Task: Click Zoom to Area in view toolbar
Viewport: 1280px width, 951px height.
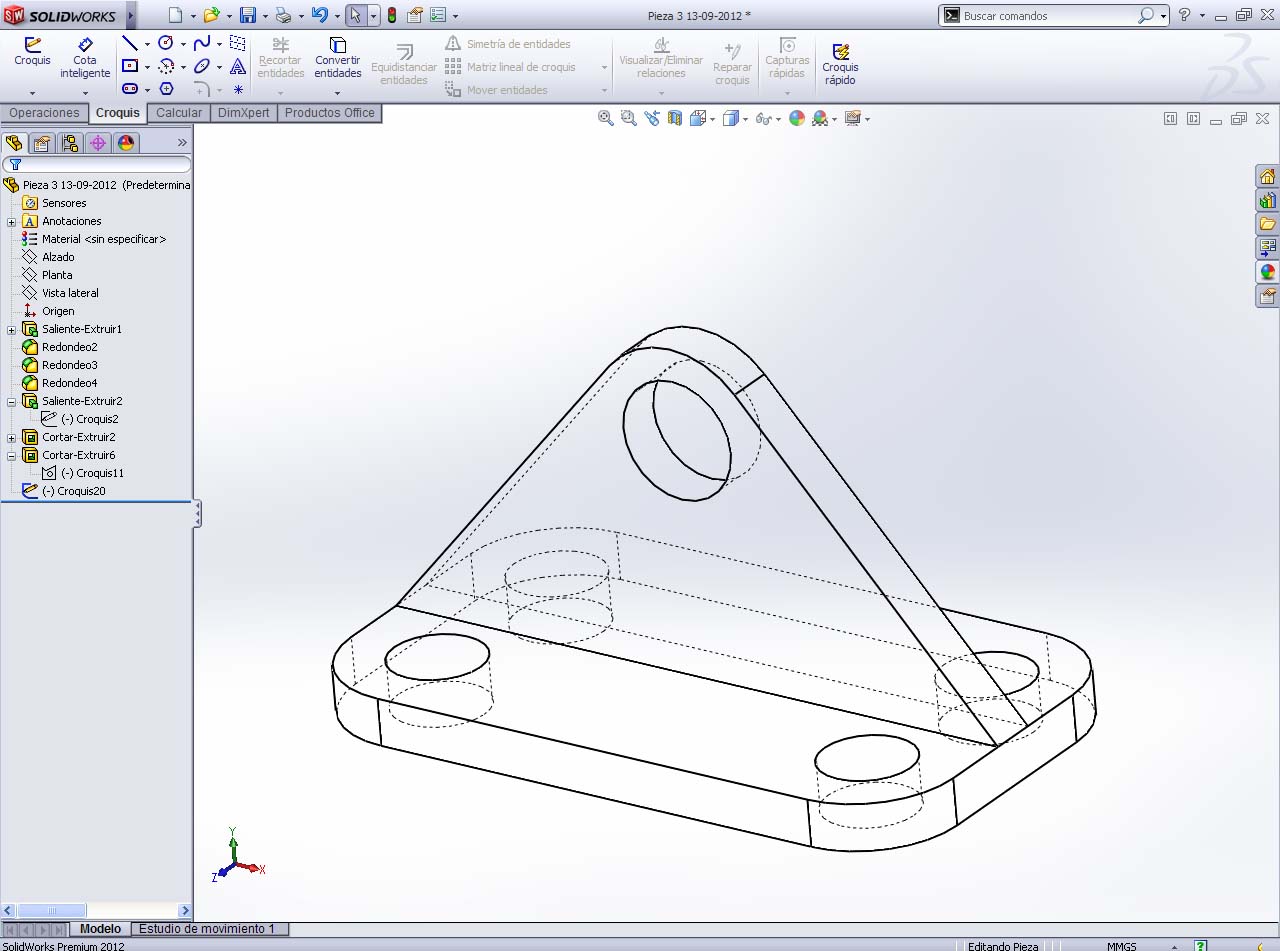Action: pos(628,118)
